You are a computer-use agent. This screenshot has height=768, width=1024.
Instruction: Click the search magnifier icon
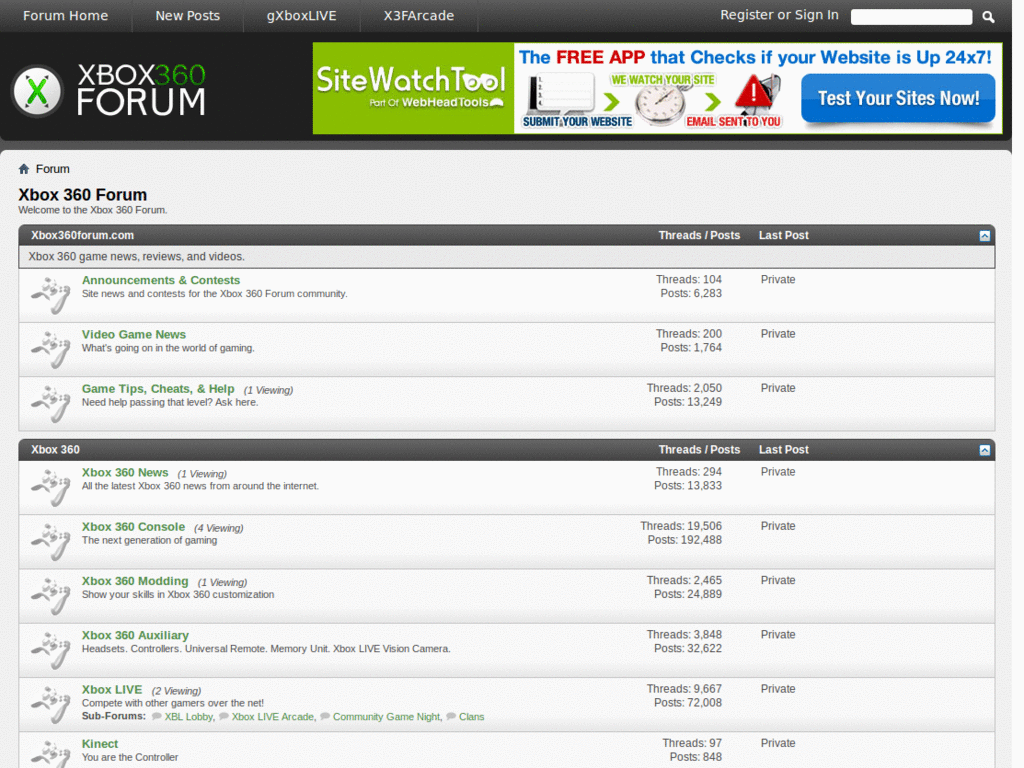pos(988,17)
